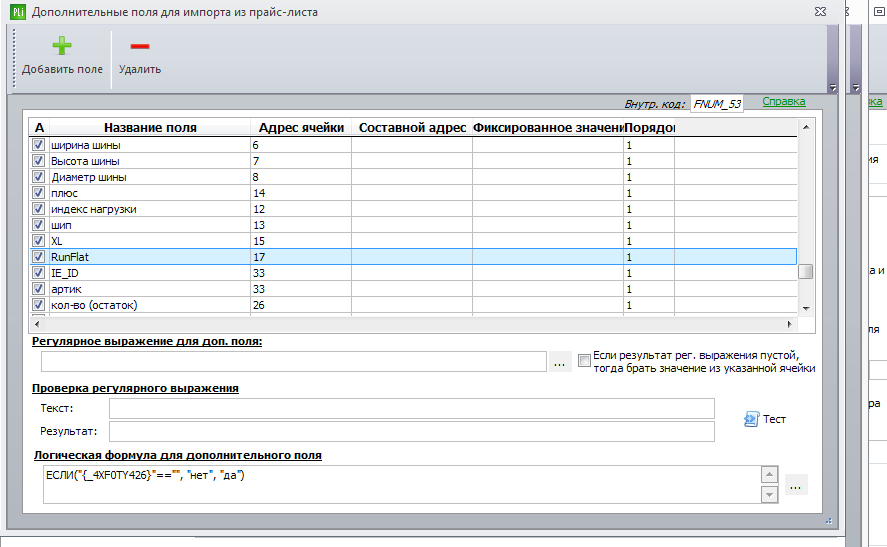Uncheck the Диаметр шины row checkbox
Screen dimensions: 887x547
click(x=38, y=176)
